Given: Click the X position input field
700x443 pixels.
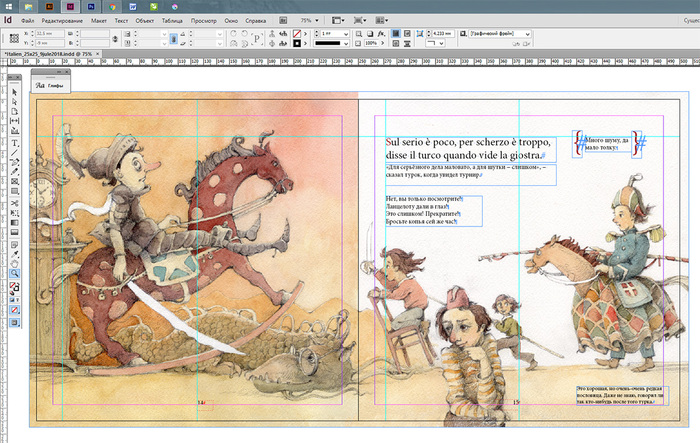Looking at the screenshot, I should [x=51, y=33].
